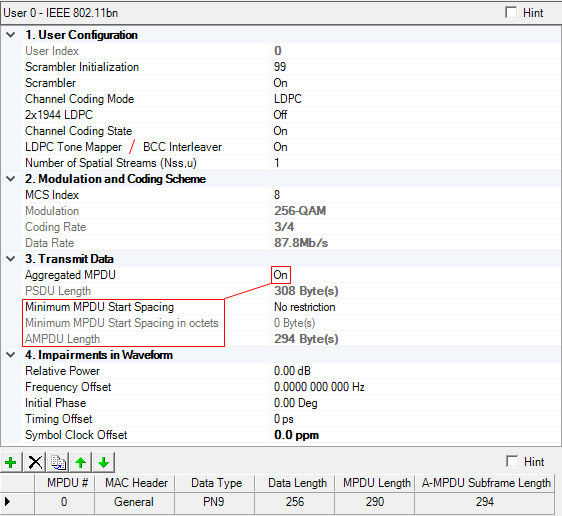Select row 0 using the row pointer arrow
The width and height of the screenshot is (562, 516).
(x=8, y=501)
